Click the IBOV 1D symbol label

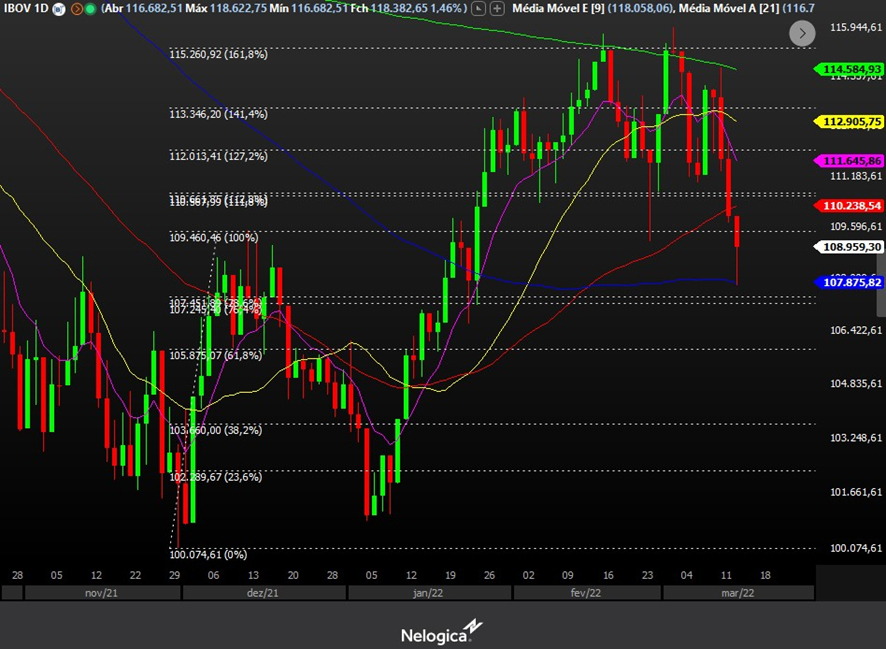pos(26,8)
